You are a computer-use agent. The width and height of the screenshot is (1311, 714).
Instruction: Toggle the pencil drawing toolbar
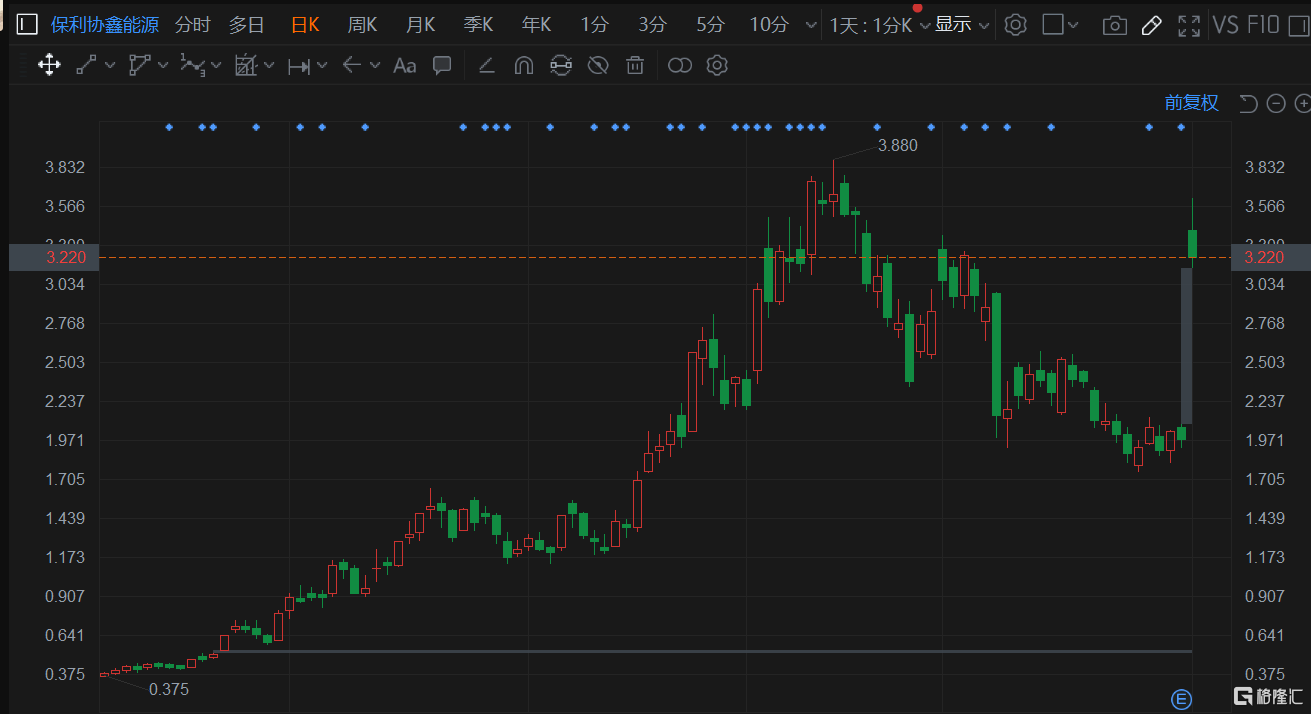tap(1151, 26)
